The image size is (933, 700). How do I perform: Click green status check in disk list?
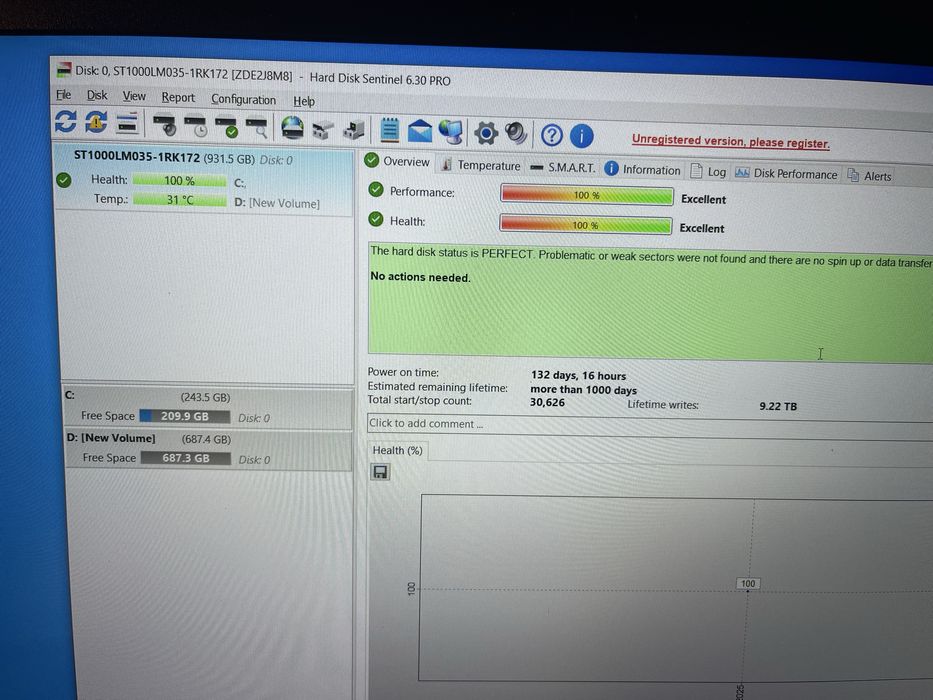pyautogui.click(x=64, y=179)
